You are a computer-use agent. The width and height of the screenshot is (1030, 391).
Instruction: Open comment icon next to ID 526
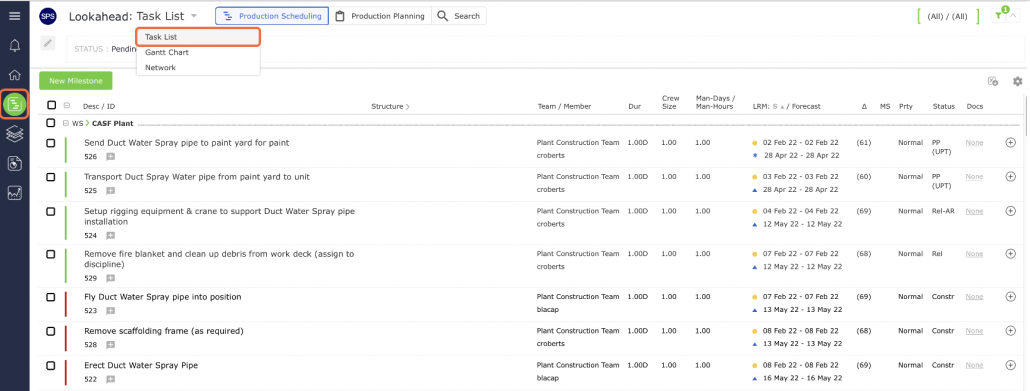tap(110, 156)
